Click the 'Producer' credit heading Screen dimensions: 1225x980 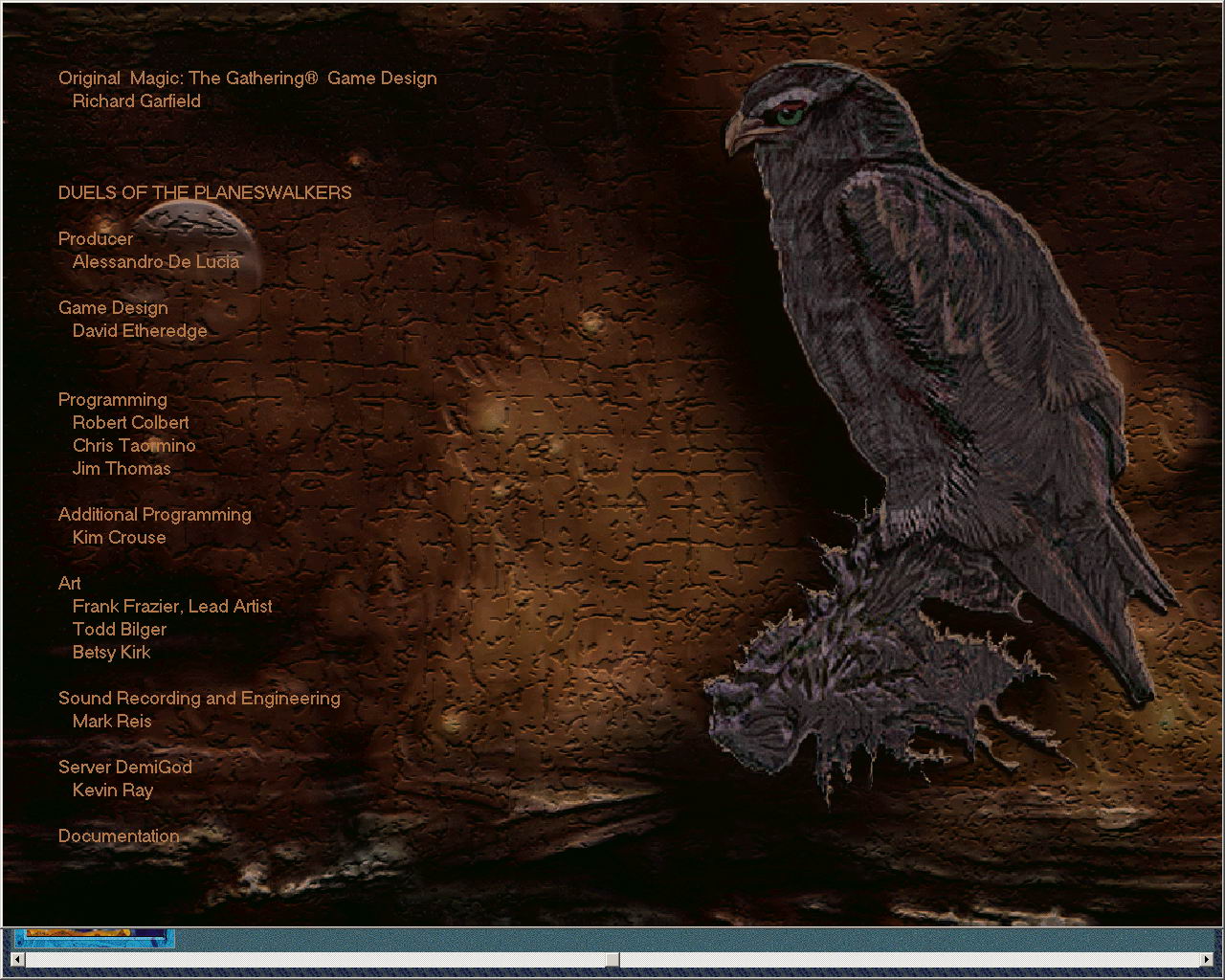click(96, 238)
